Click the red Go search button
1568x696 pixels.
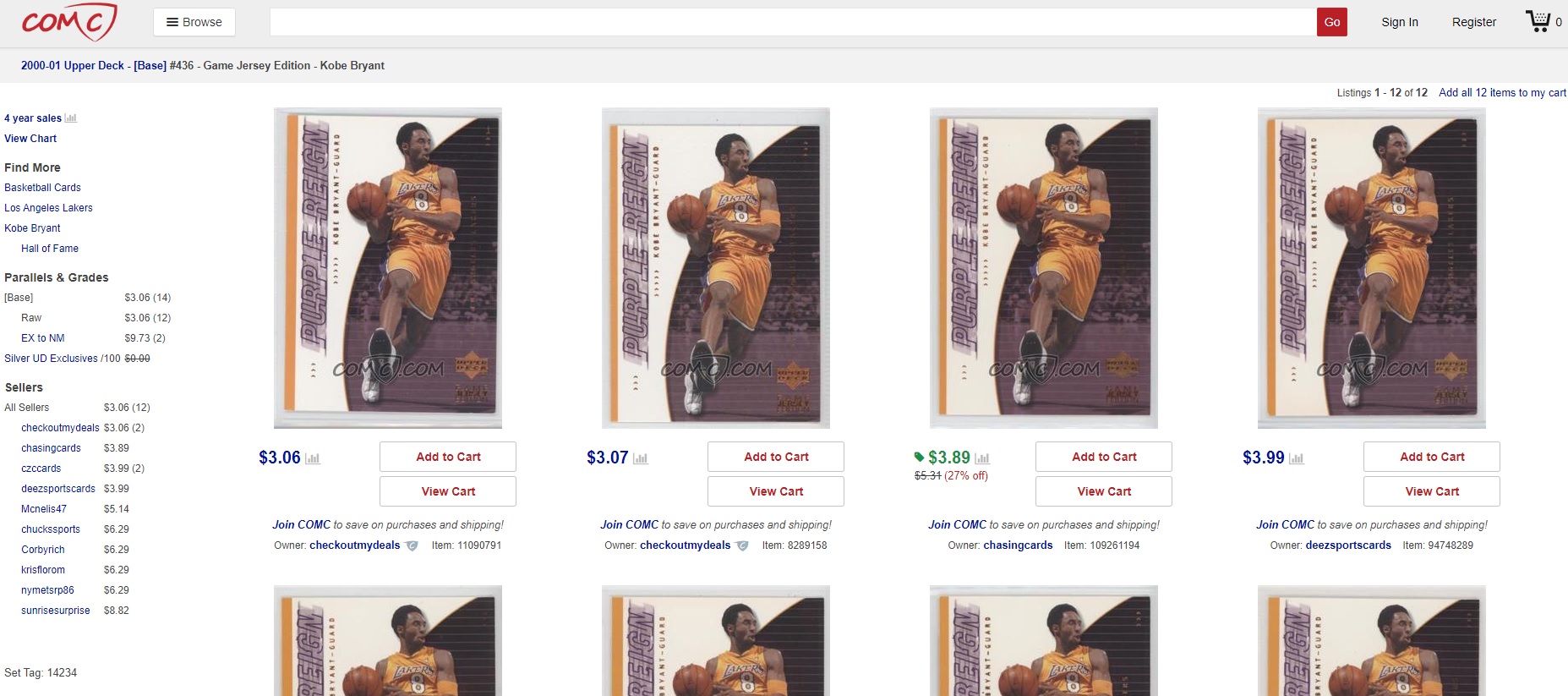[x=1332, y=22]
